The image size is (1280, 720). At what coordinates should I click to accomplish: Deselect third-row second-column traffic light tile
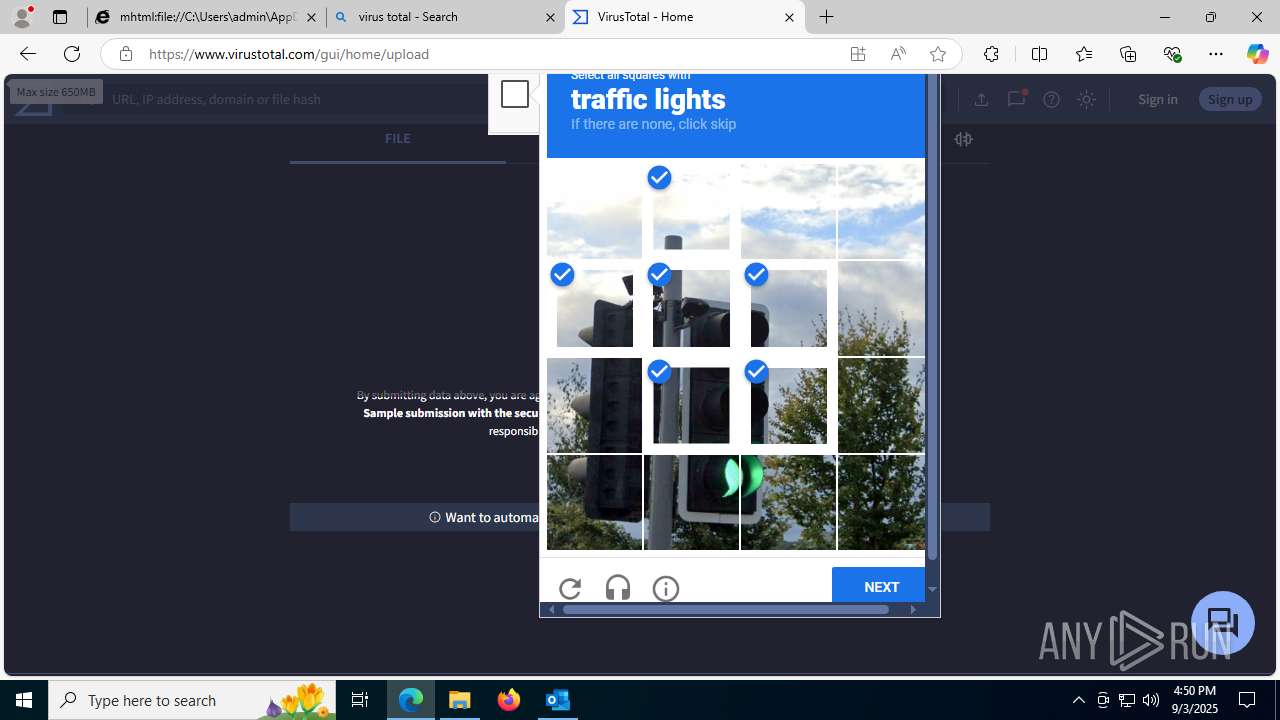click(691, 405)
